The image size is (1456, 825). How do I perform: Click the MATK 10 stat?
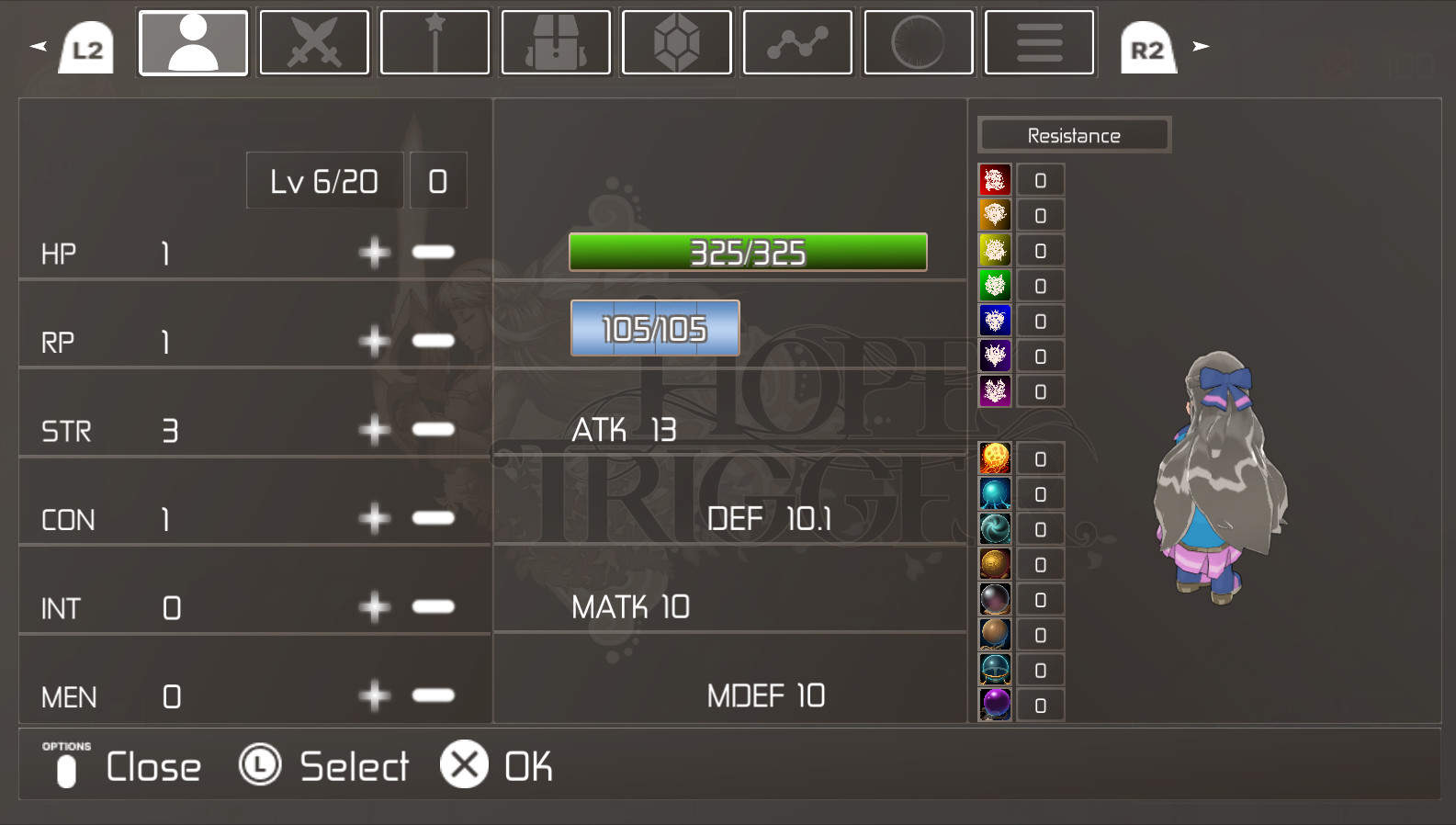pos(631,607)
